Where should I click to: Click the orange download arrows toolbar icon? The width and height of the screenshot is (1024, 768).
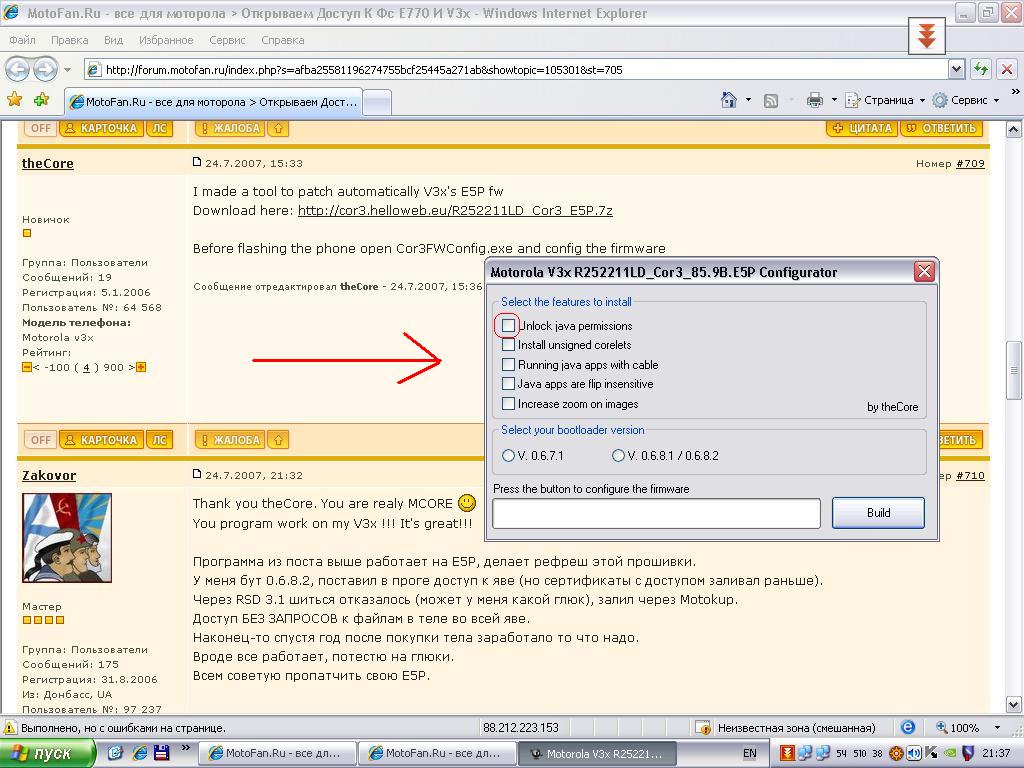(927, 36)
